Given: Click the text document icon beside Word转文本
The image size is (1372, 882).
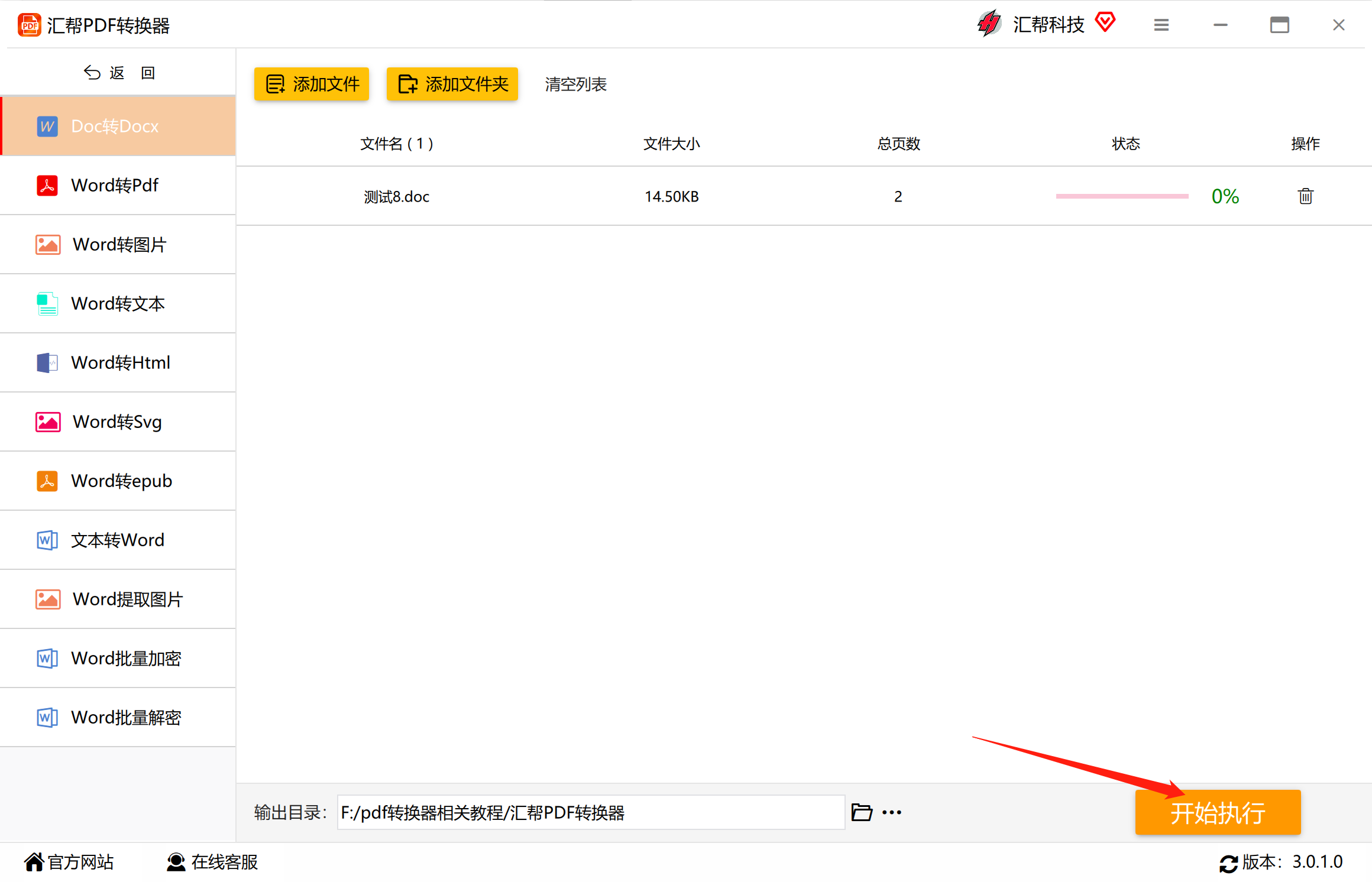Looking at the screenshot, I should coord(47,304).
